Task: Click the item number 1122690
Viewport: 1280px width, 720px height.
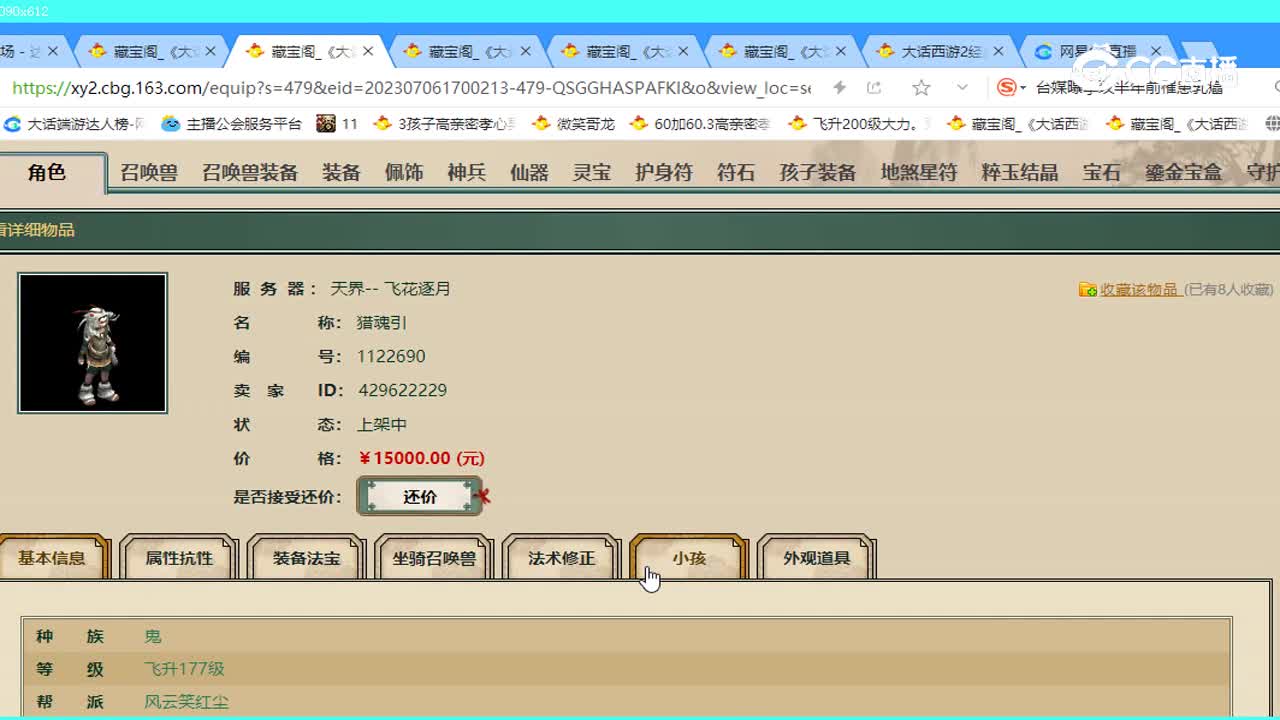Action: (391, 356)
